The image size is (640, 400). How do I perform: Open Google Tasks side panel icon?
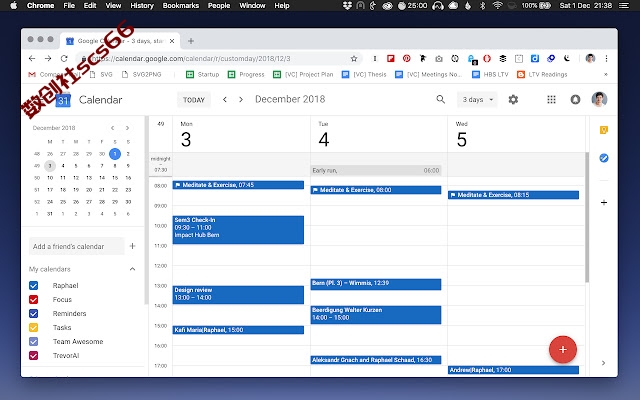[x=604, y=158]
